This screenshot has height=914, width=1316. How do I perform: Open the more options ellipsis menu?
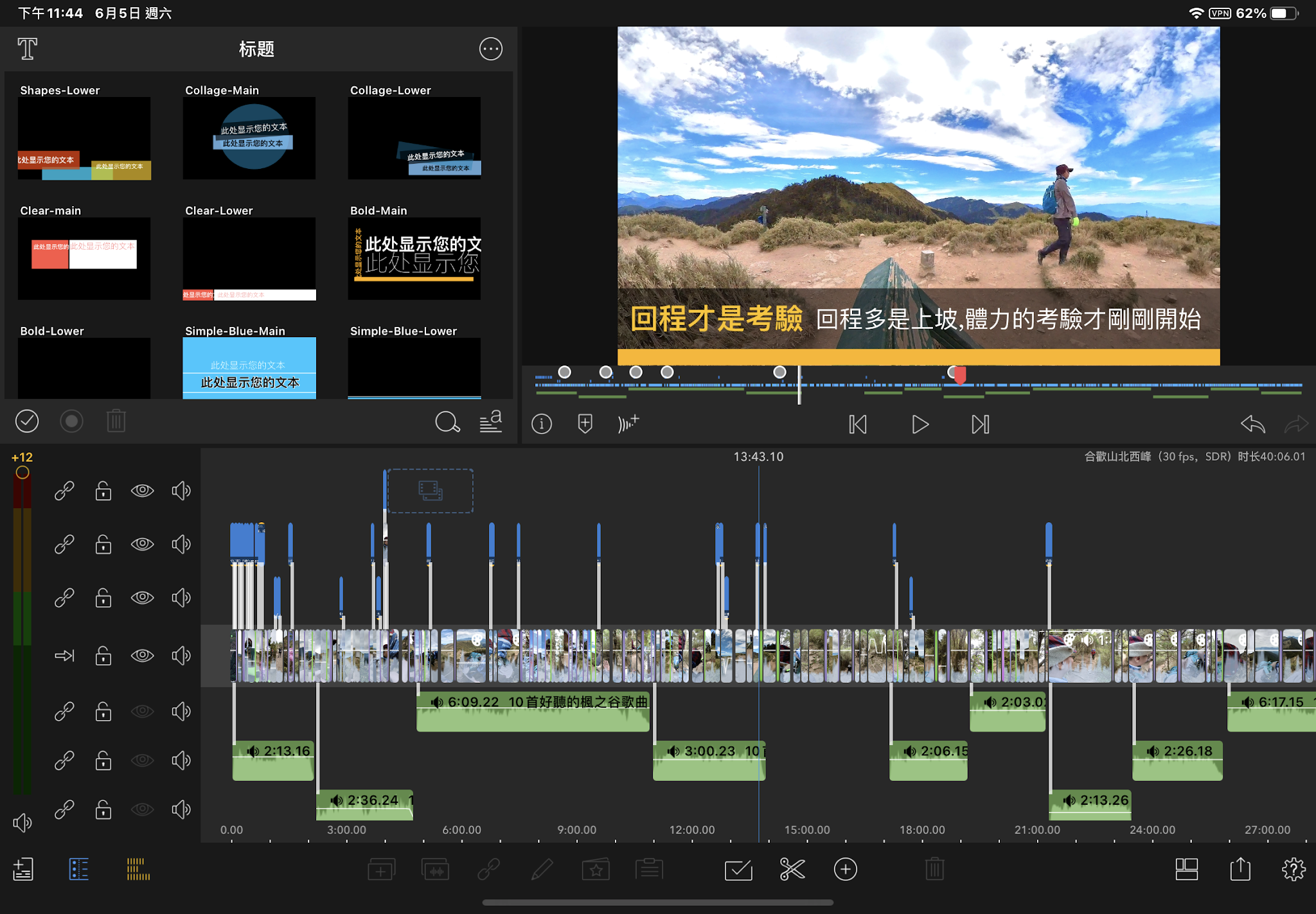[x=490, y=49]
